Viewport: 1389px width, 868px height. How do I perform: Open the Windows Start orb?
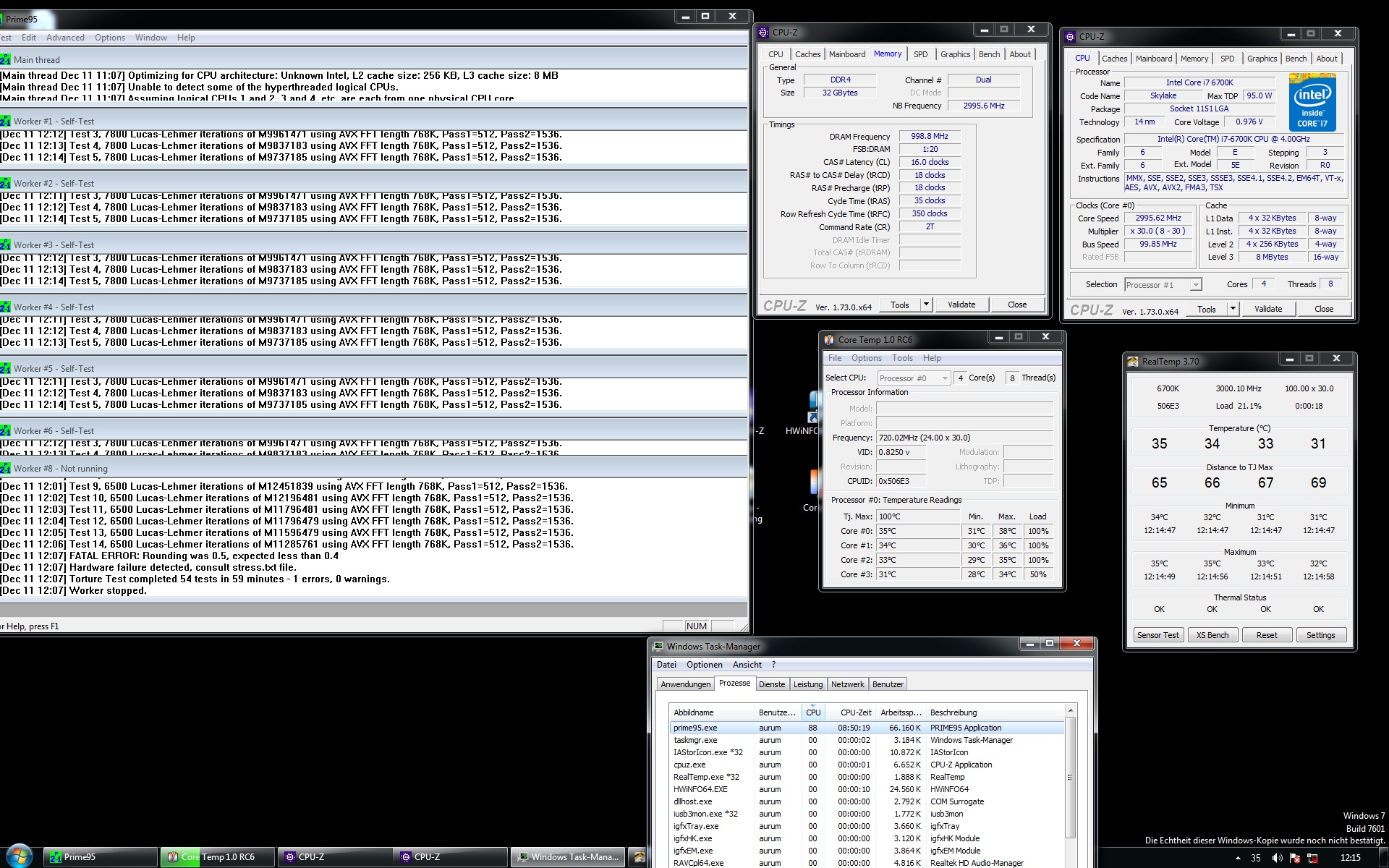pos(20,856)
